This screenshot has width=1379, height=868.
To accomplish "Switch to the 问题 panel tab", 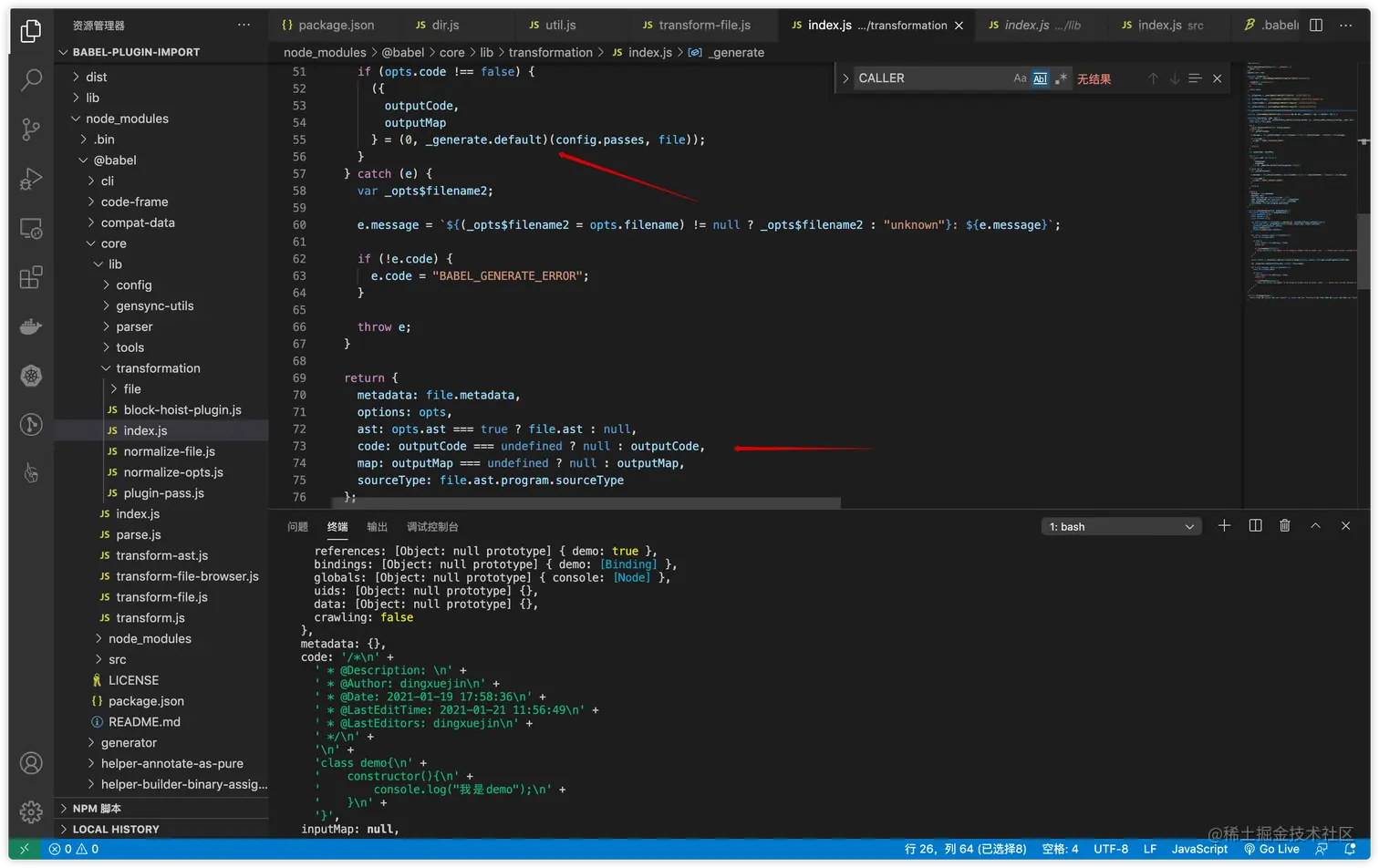I will click(x=297, y=527).
